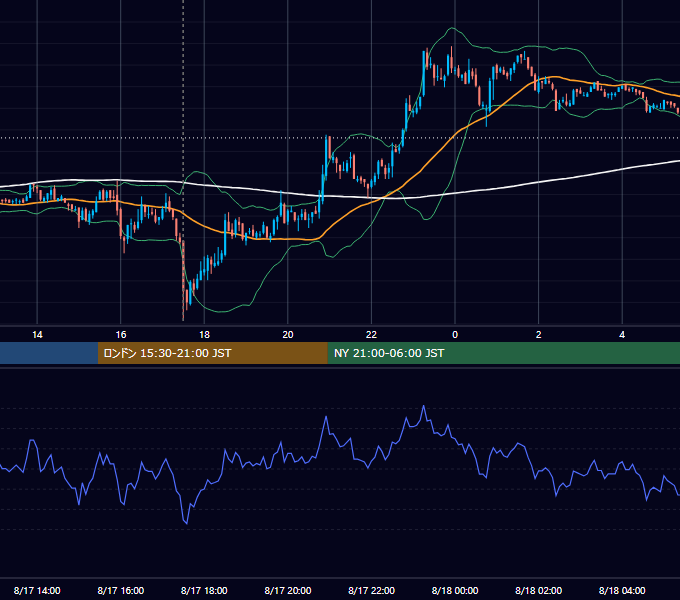Click the 8/17 22:00 date label
Screen dimensions: 680x600
[372, 590]
